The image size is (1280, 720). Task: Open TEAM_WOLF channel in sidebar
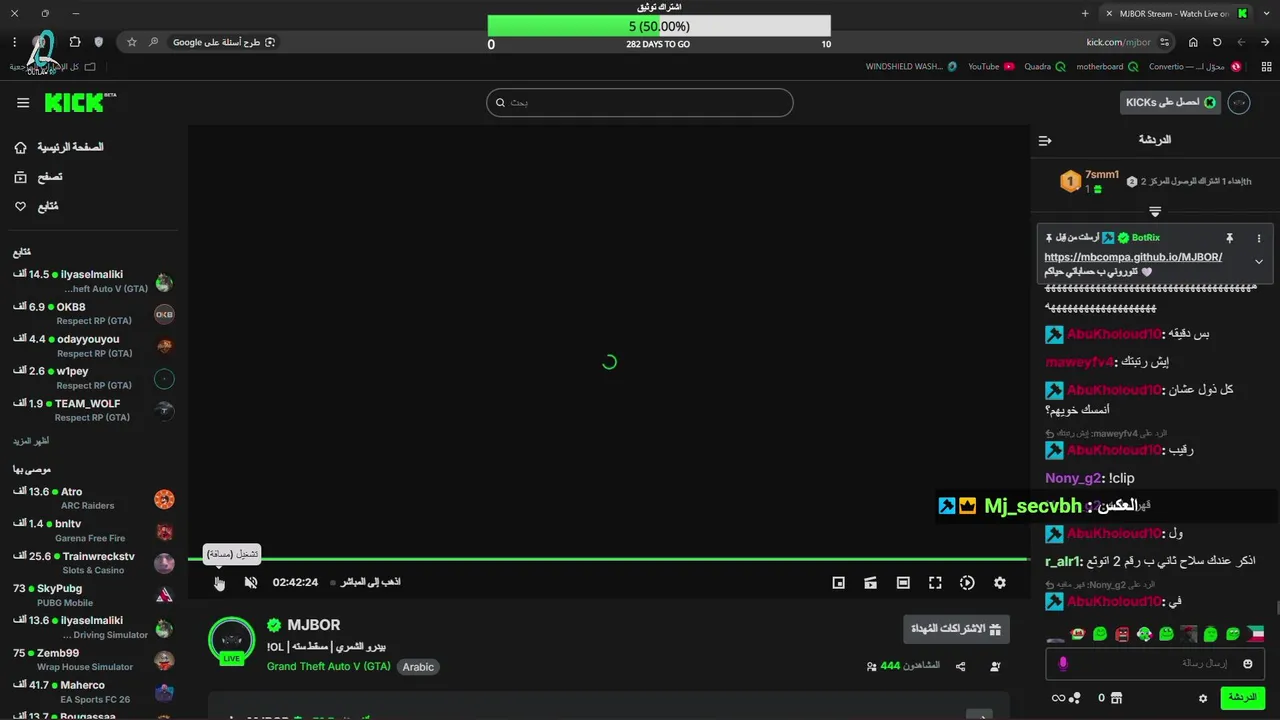[x=93, y=410]
